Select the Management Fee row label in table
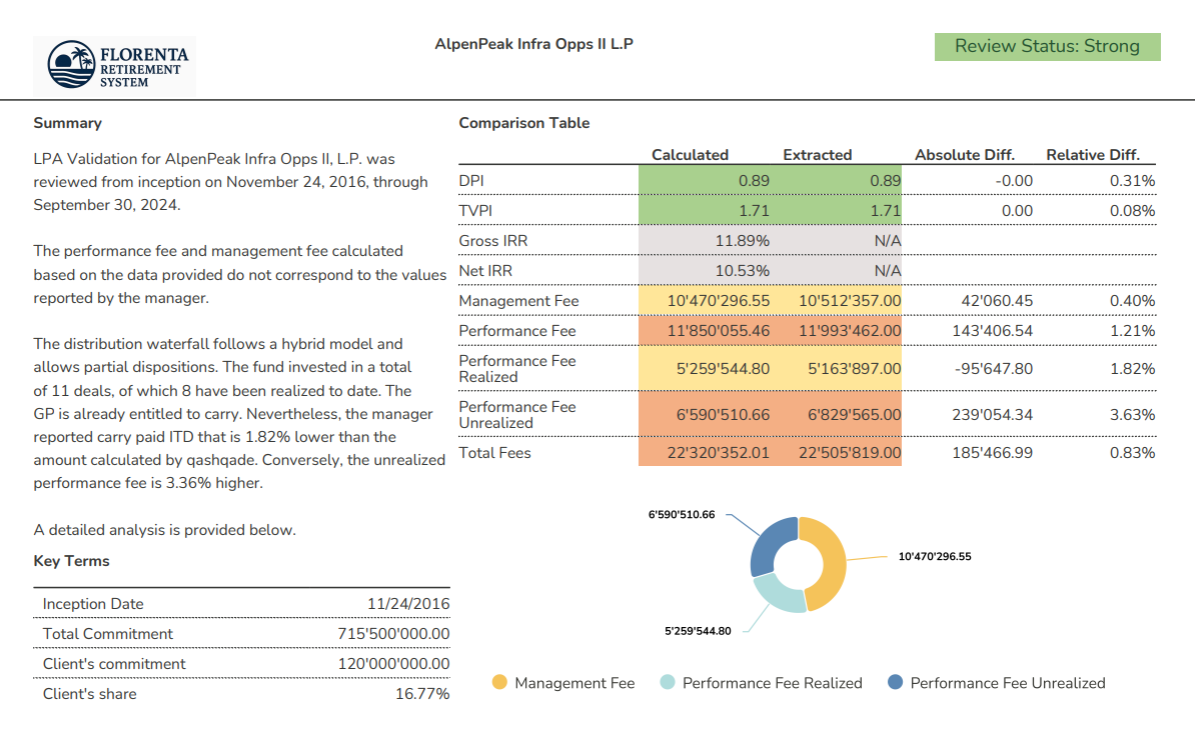The image size is (1195, 733). (519, 301)
